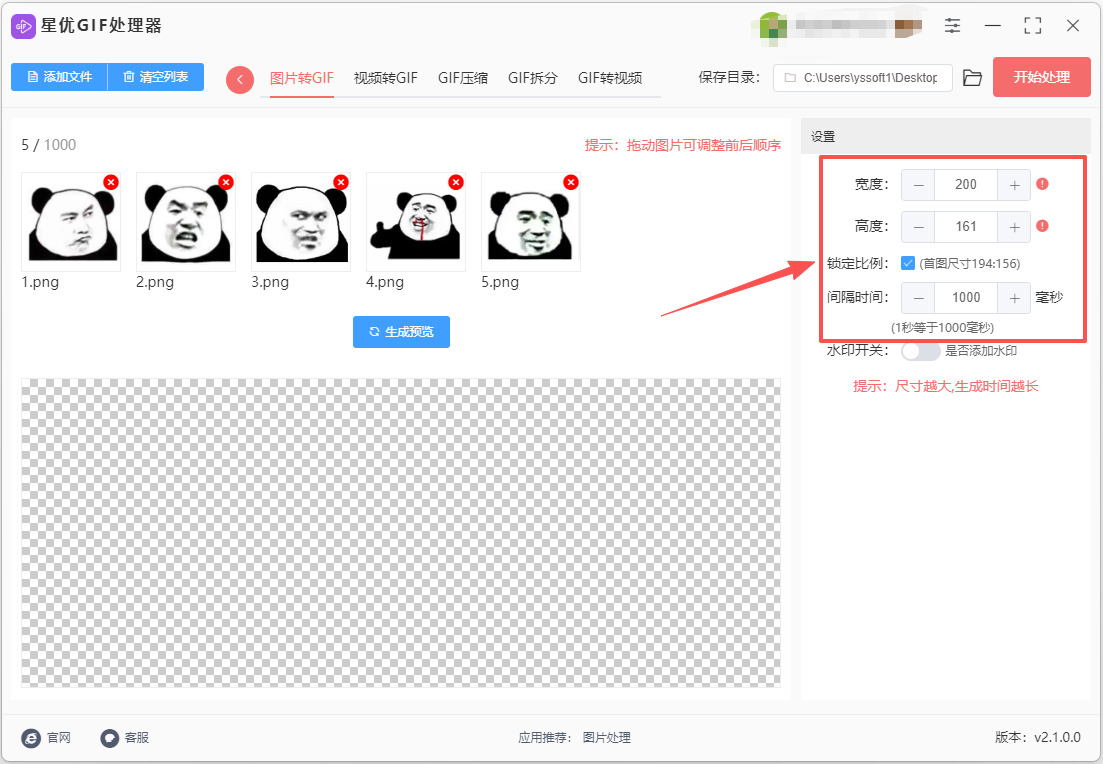This screenshot has height=764, width=1103.
Task: Remove 4.png with its red X
Action: (456, 182)
